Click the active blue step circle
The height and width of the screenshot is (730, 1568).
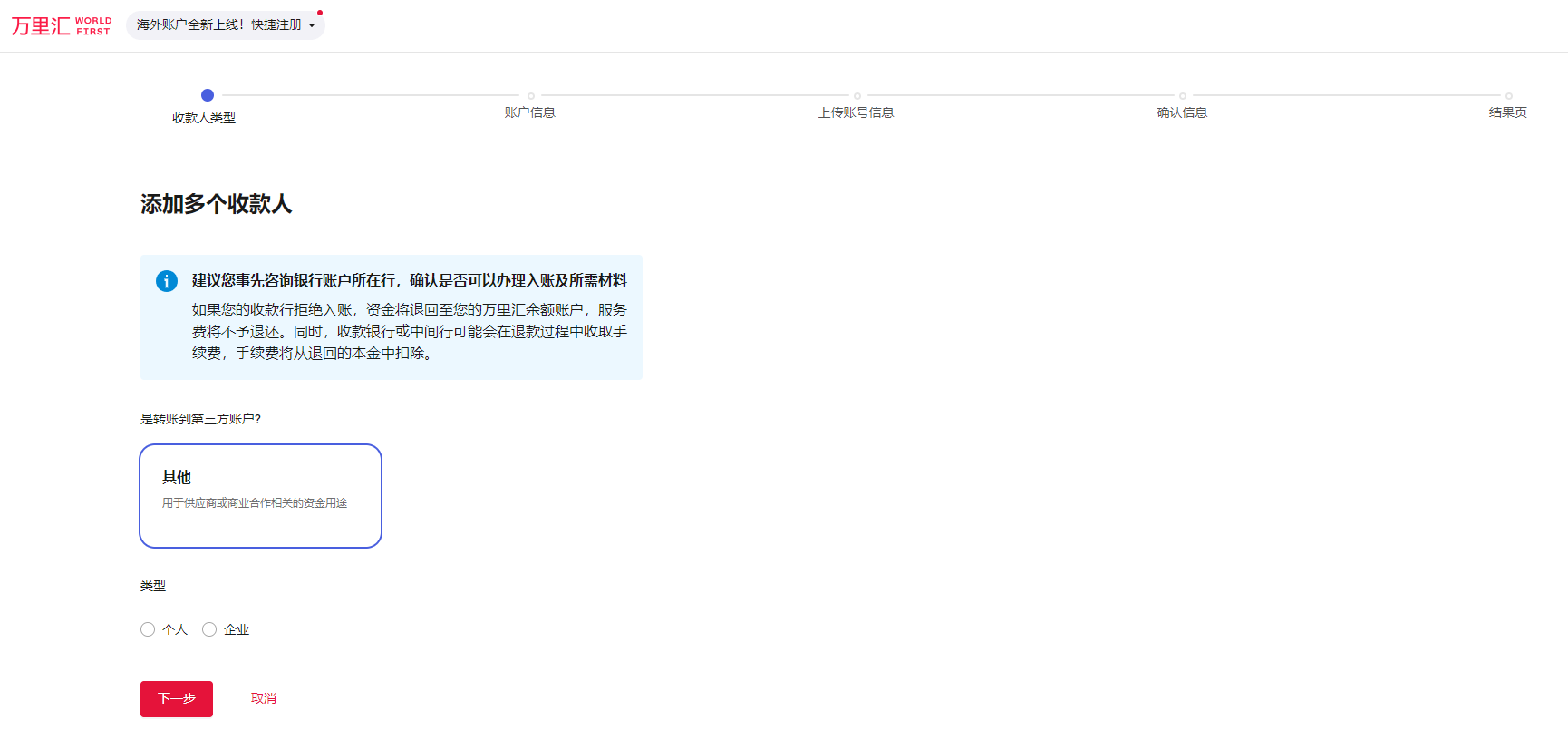pyautogui.click(x=208, y=95)
